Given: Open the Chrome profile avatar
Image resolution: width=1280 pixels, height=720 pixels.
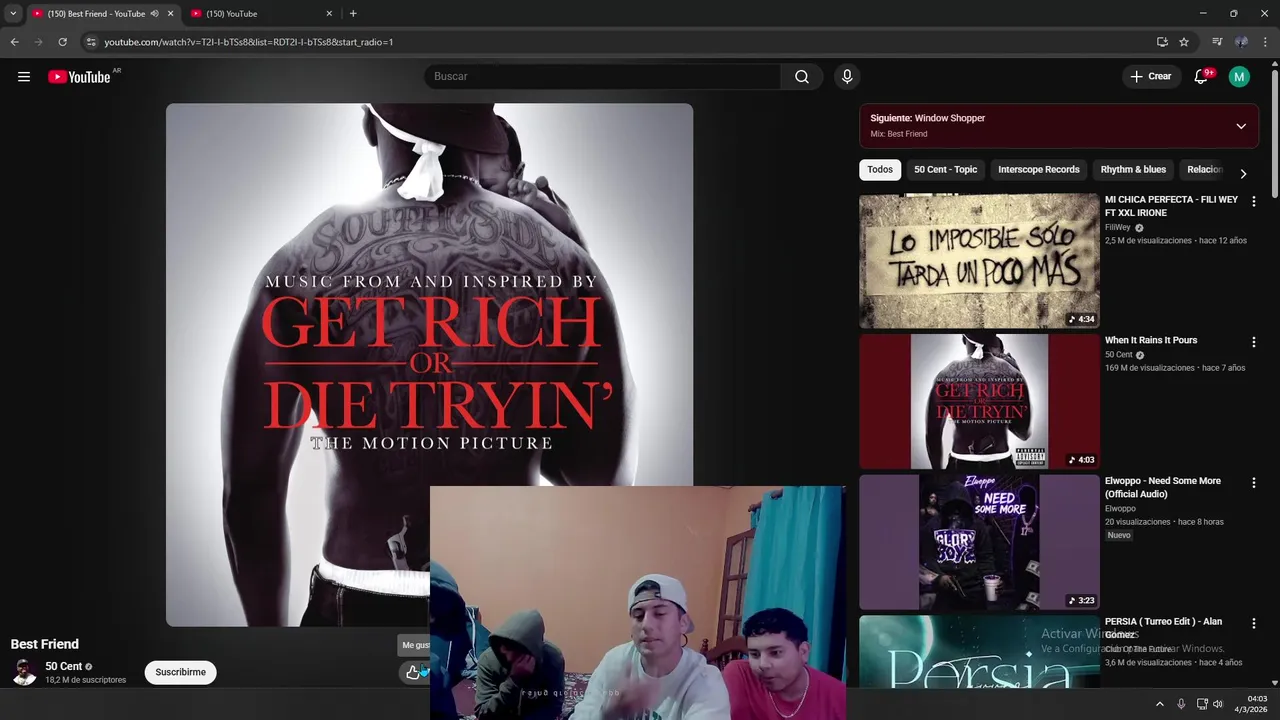Looking at the screenshot, I should point(1241,42).
